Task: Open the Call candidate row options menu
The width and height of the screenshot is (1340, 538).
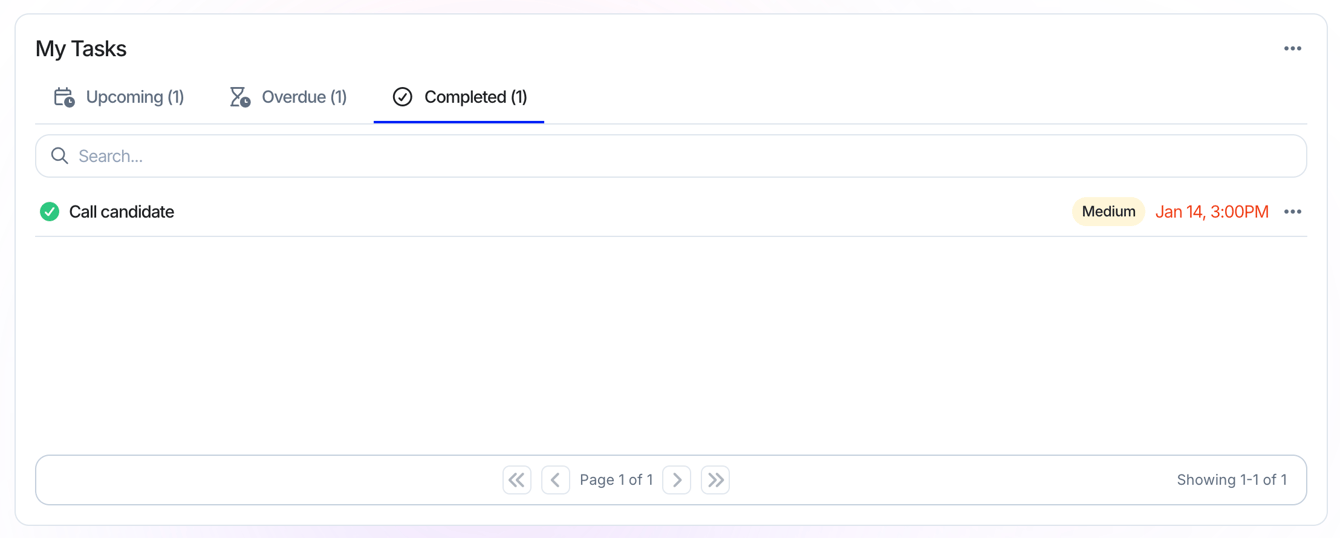Action: point(1292,212)
